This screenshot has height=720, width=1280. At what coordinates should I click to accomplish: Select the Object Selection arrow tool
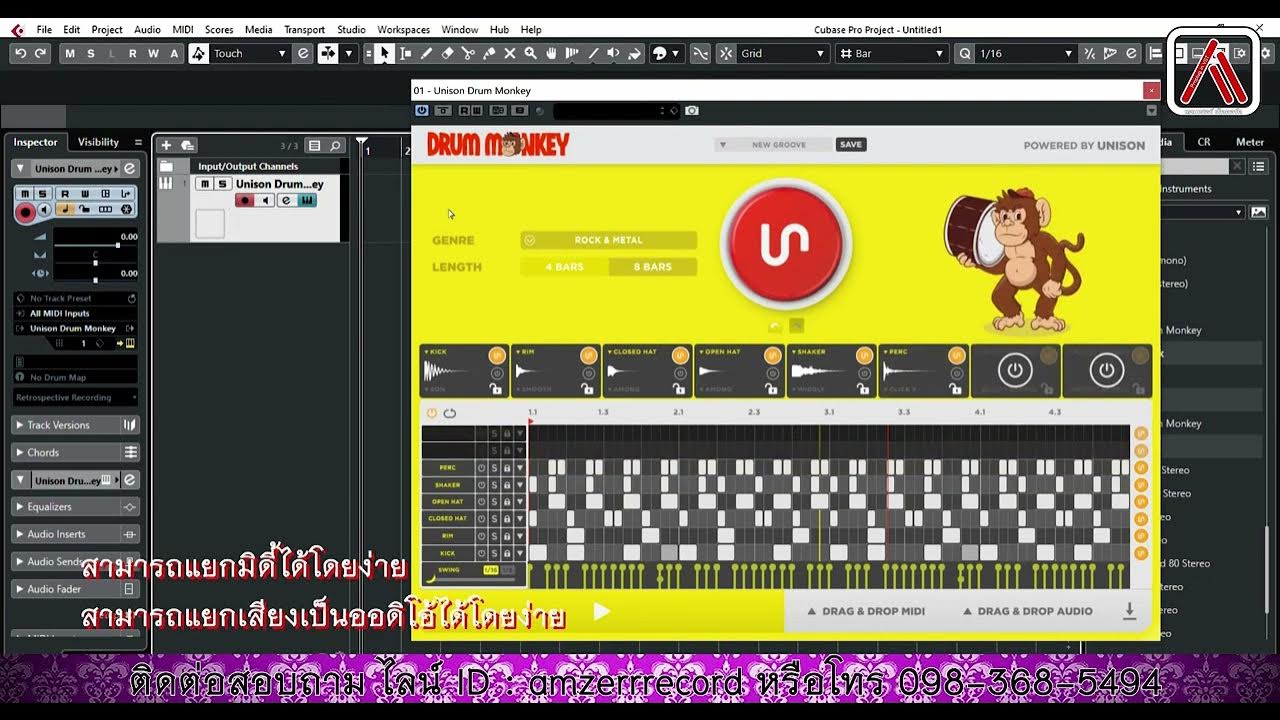(x=384, y=53)
